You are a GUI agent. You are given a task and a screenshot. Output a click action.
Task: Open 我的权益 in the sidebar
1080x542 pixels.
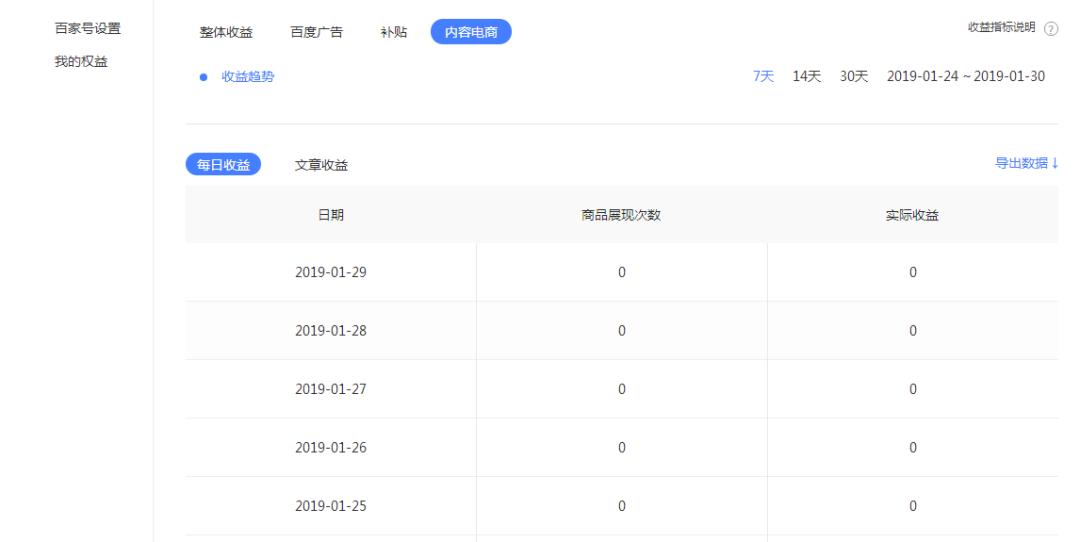pos(81,61)
